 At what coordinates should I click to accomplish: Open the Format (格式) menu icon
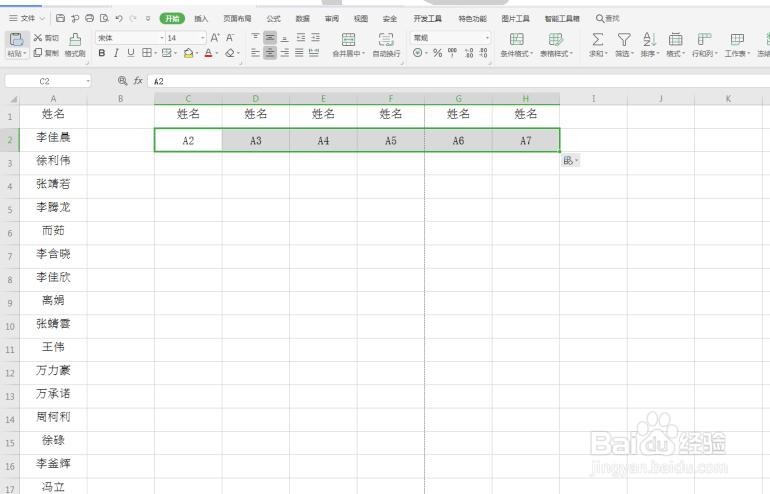(x=676, y=39)
